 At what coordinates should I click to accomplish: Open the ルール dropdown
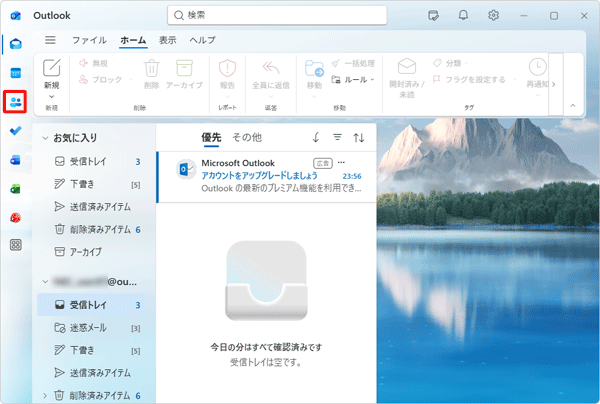pos(353,80)
